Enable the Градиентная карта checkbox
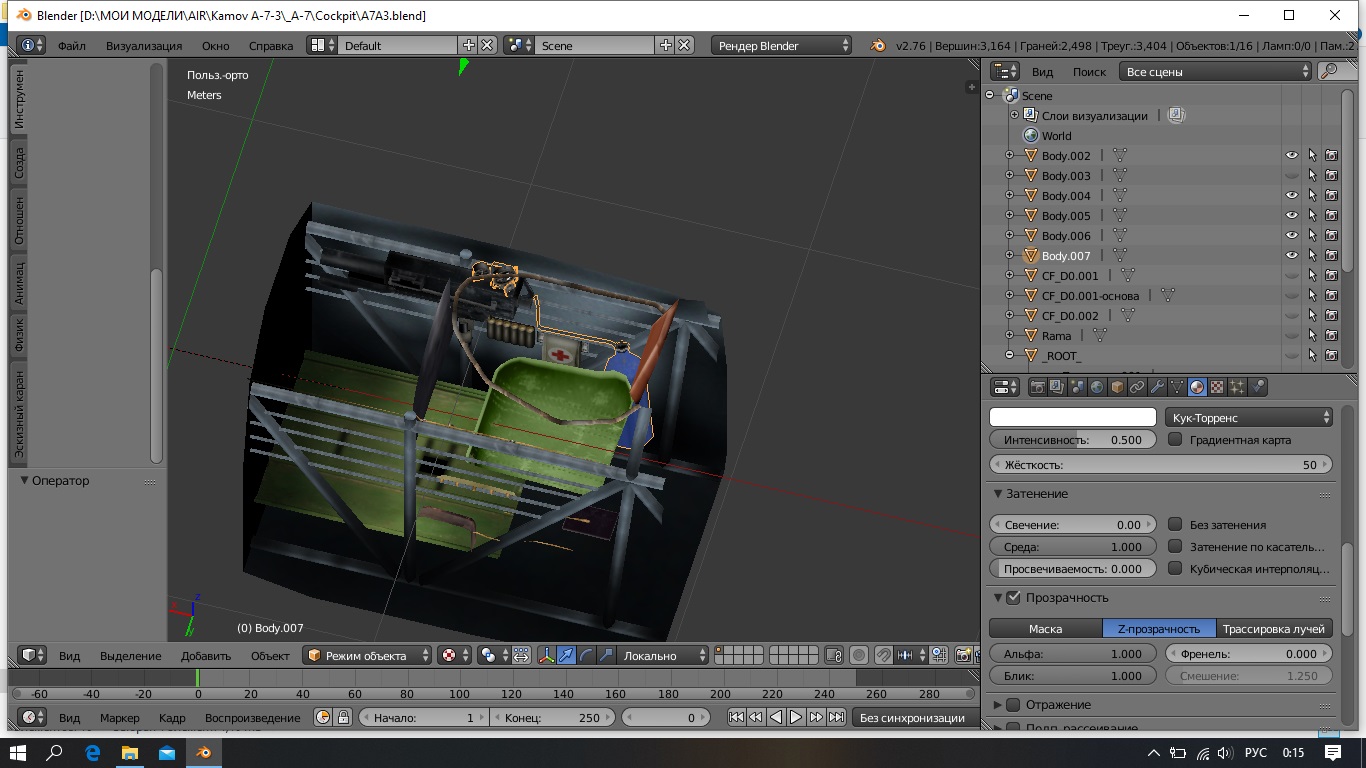The image size is (1366, 768). (x=1175, y=440)
